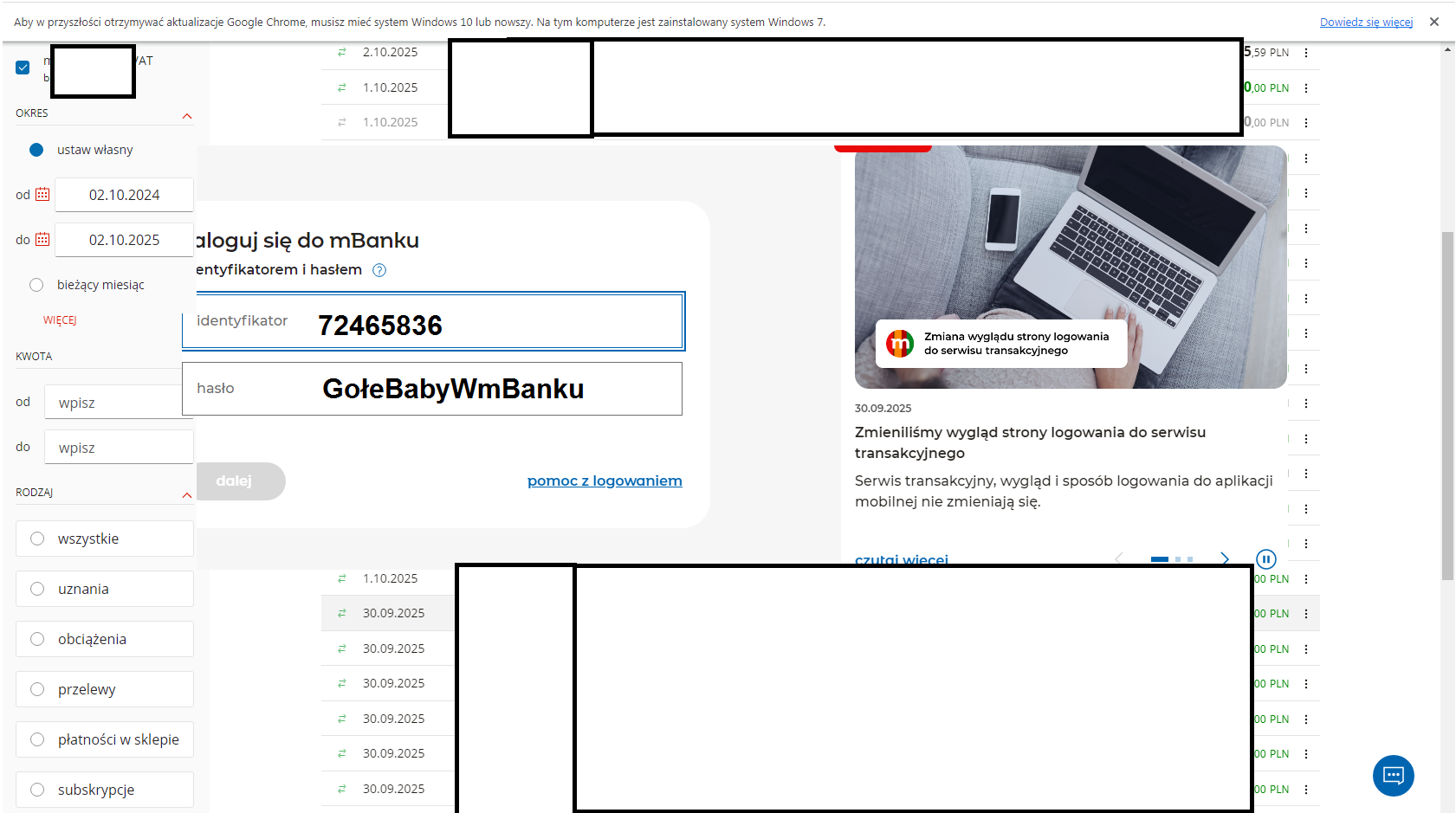
Task: Open the three-dot menu for the 2.10.2025 row
Action: pos(1306,53)
